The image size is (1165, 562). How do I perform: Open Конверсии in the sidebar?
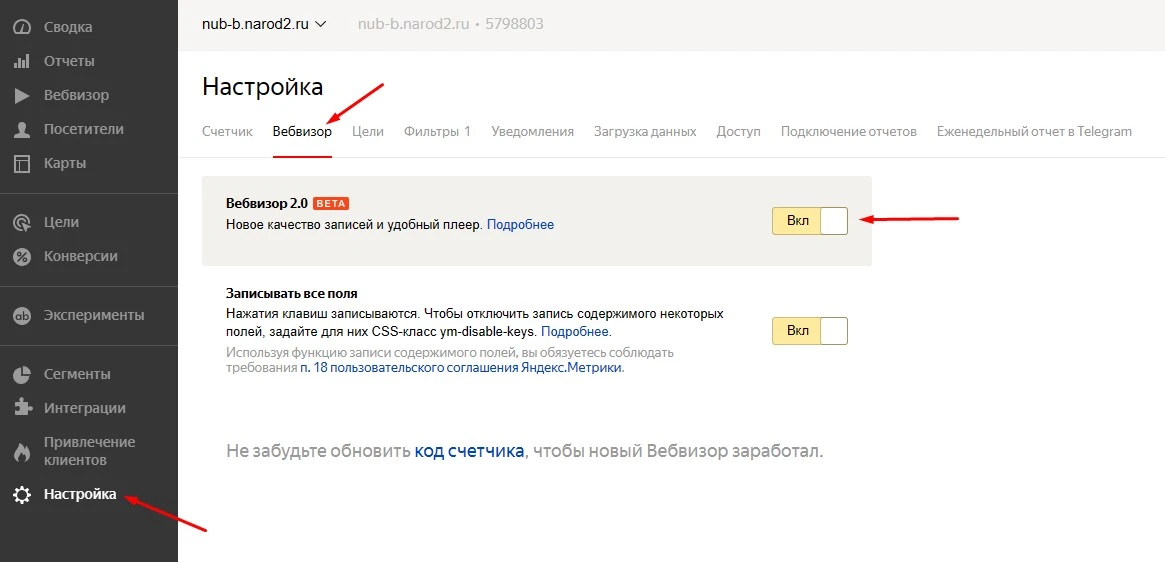pyautogui.click(x=81, y=256)
